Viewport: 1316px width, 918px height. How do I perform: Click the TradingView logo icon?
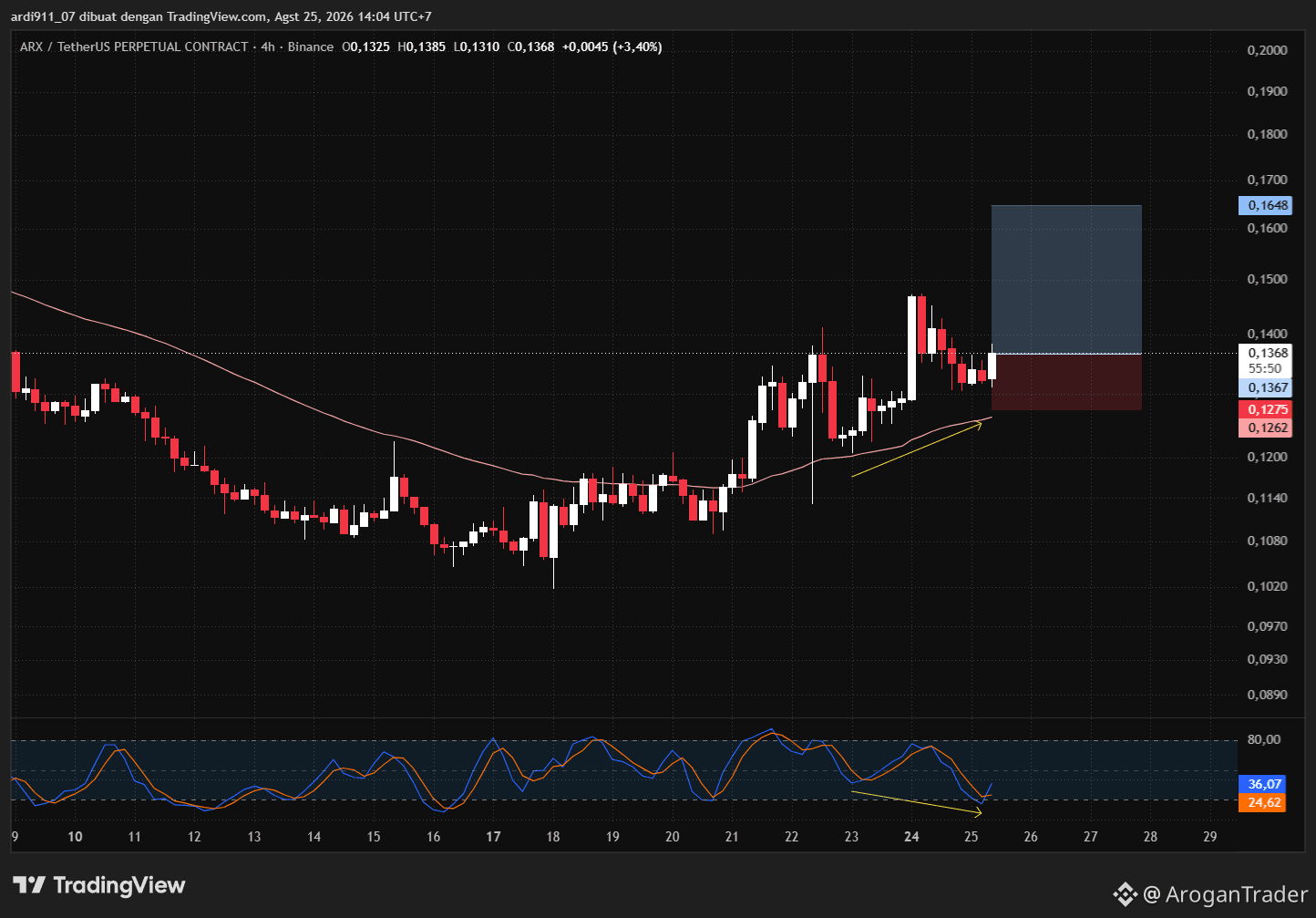pos(29,884)
